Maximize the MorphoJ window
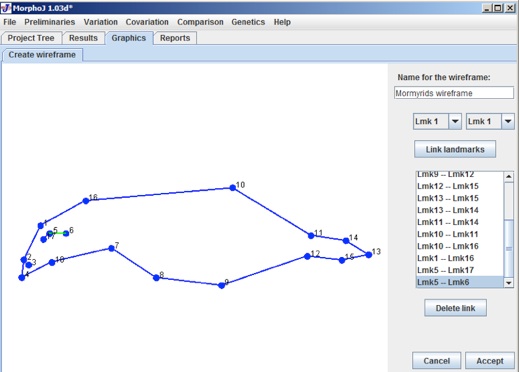The height and width of the screenshot is (372, 519). (x=498, y=8)
